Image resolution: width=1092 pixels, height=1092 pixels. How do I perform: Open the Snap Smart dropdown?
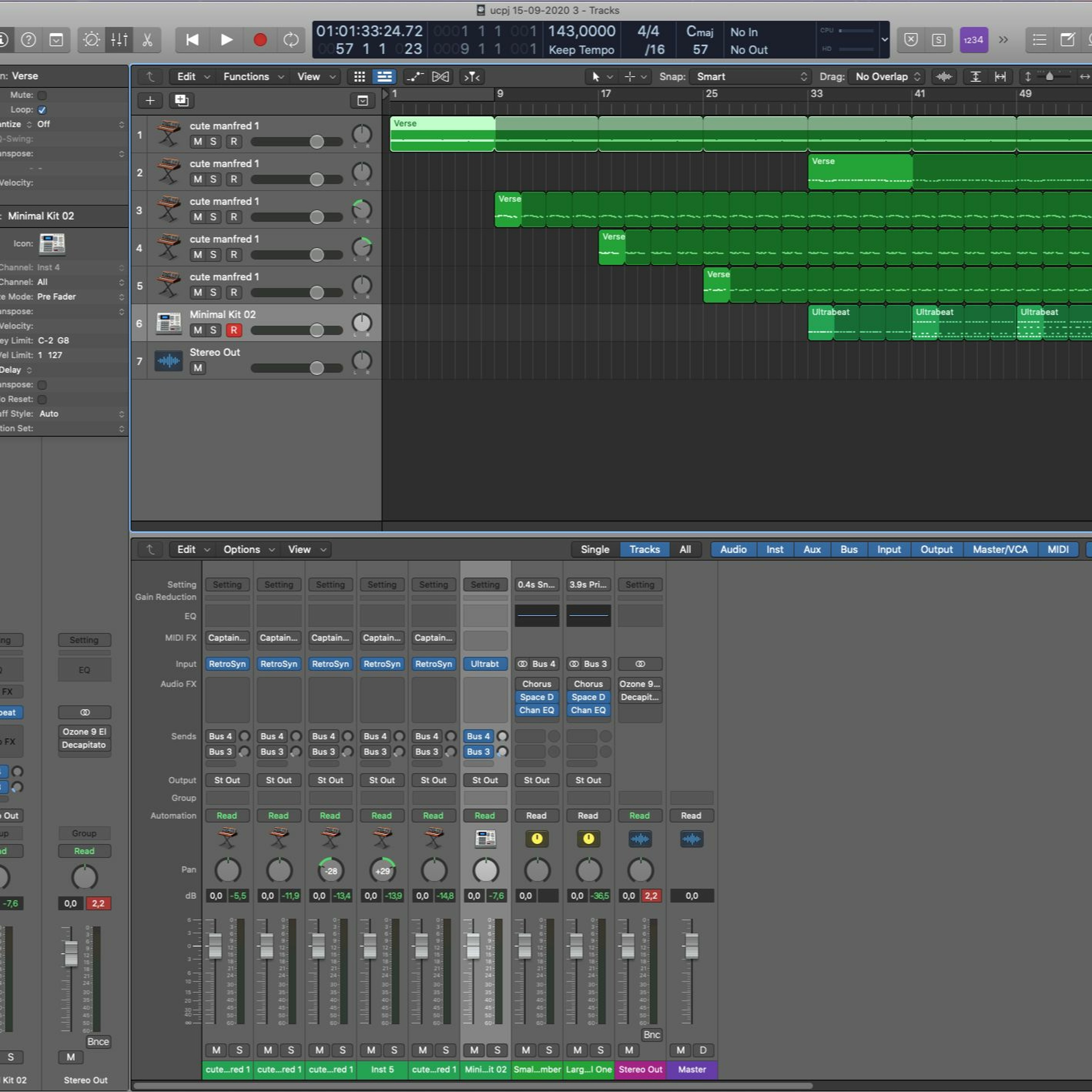click(751, 77)
